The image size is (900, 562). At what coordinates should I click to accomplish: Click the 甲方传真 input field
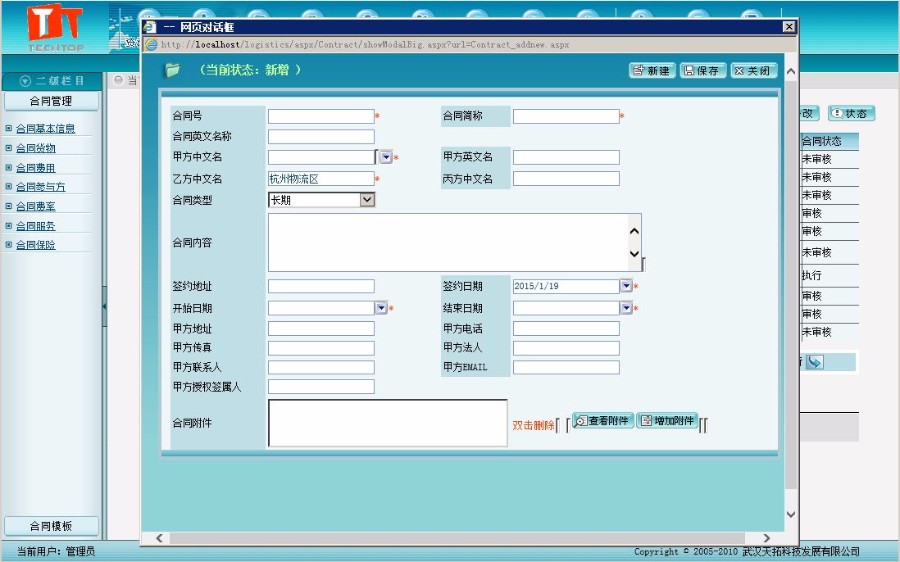pos(321,348)
